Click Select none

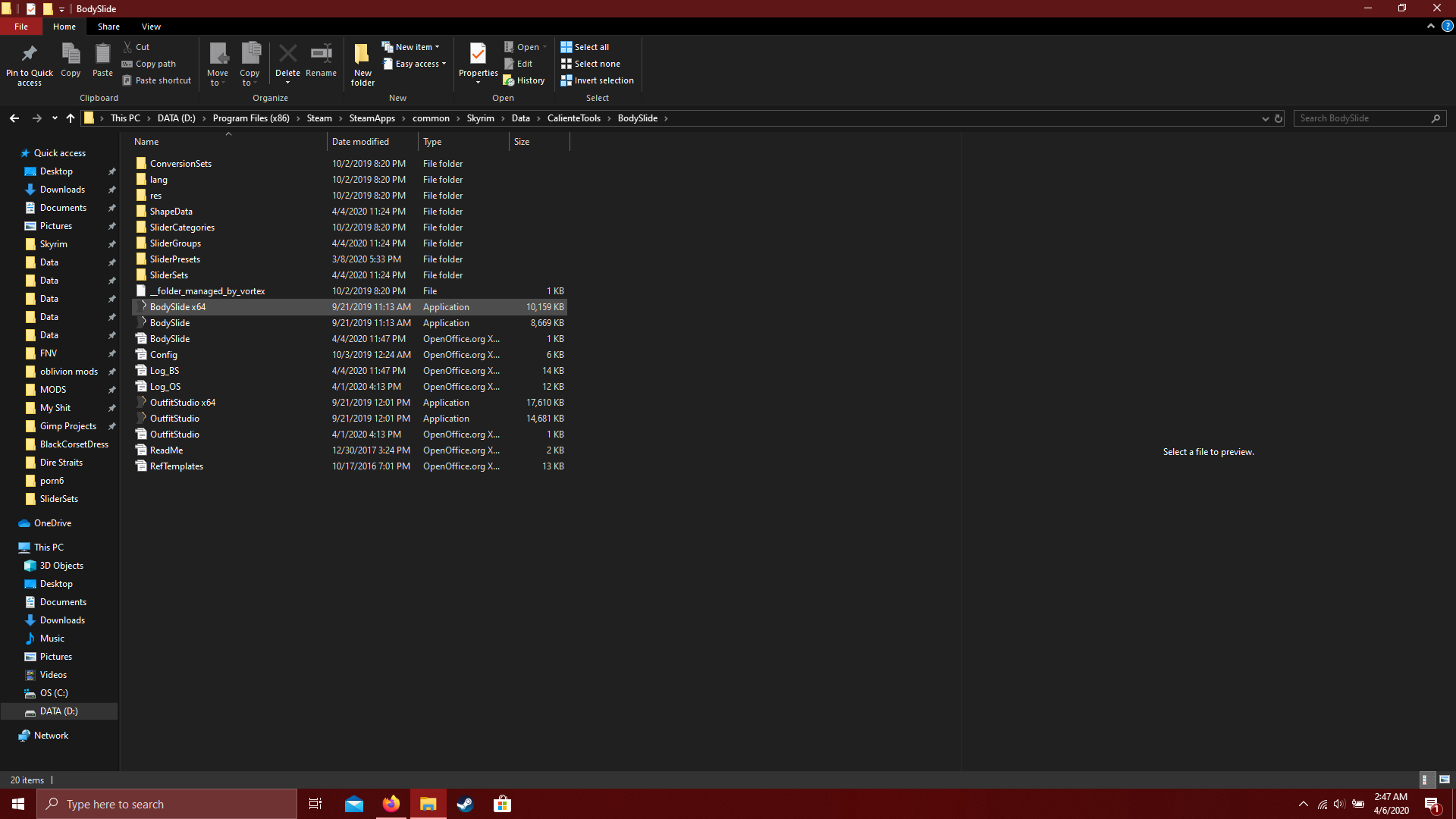pos(590,64)
